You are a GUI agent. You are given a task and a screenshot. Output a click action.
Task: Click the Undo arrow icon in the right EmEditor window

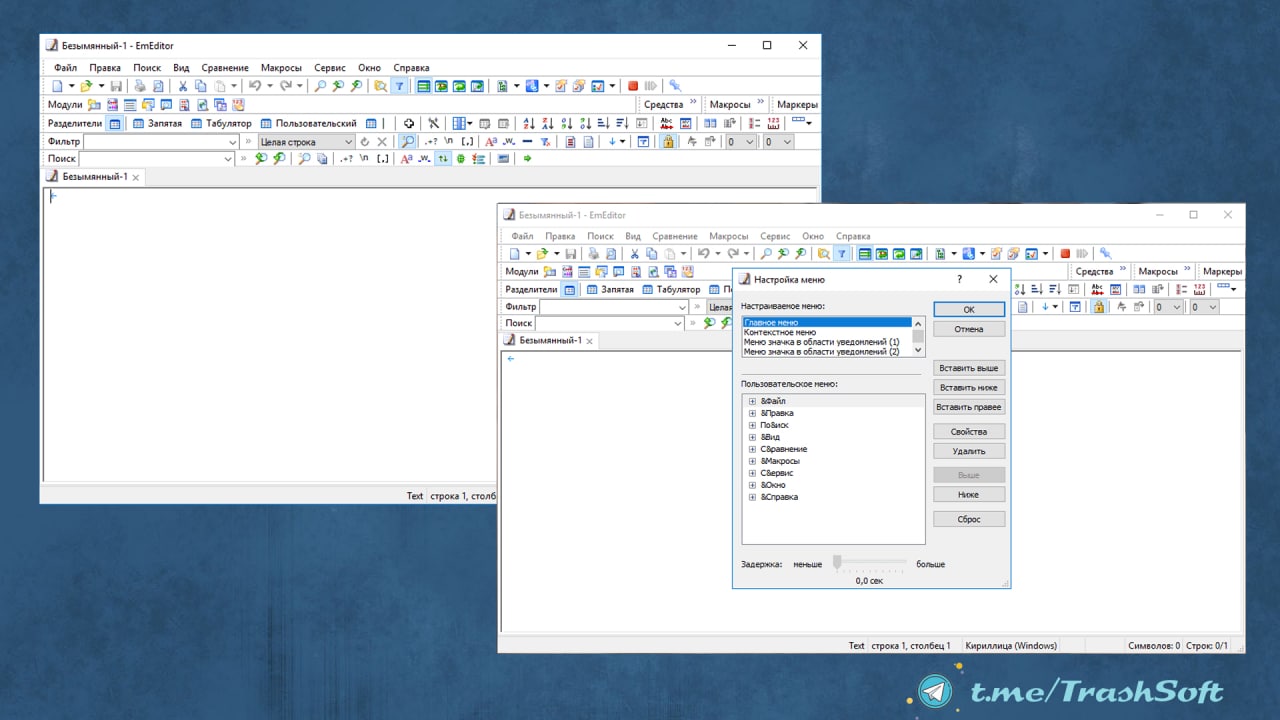(704, 254)
